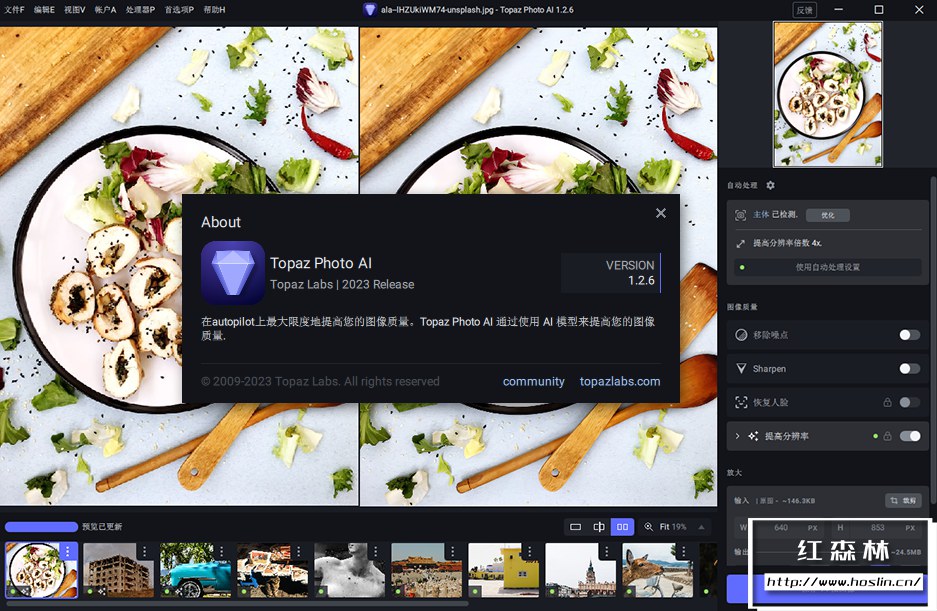Click the Sharpen triangle icon
937x611 pixels.
pyautogui.click(x=741, y=368)
